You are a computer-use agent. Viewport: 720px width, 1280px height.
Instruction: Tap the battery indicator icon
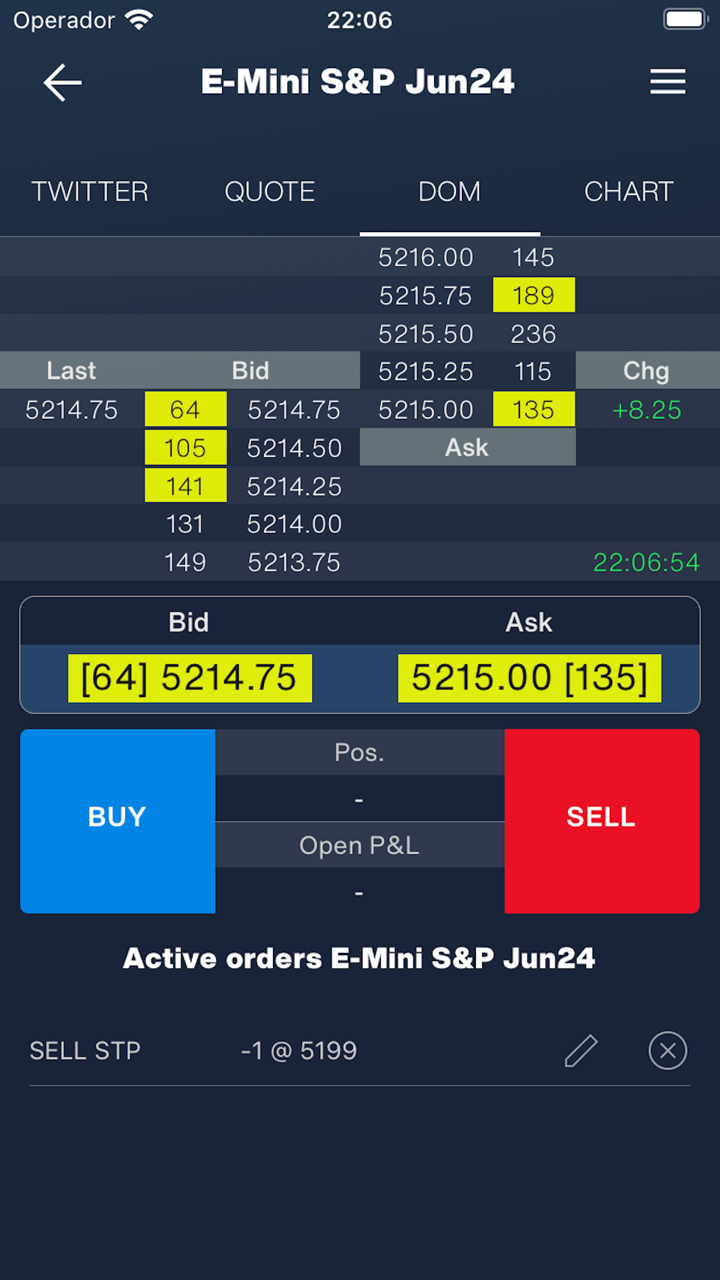685,20
